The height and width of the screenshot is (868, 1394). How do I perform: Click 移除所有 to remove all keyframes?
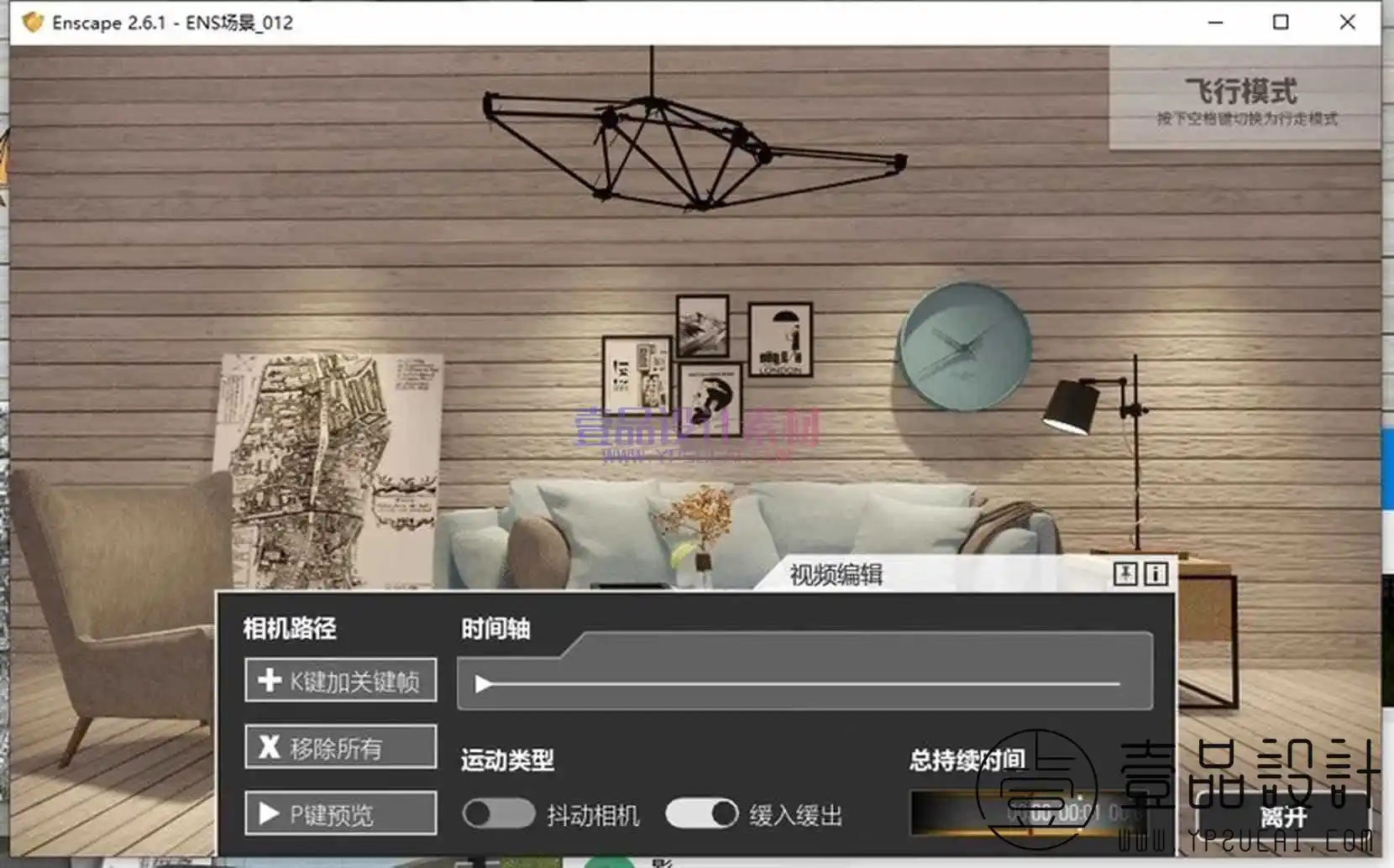click(x=340, y=746)
